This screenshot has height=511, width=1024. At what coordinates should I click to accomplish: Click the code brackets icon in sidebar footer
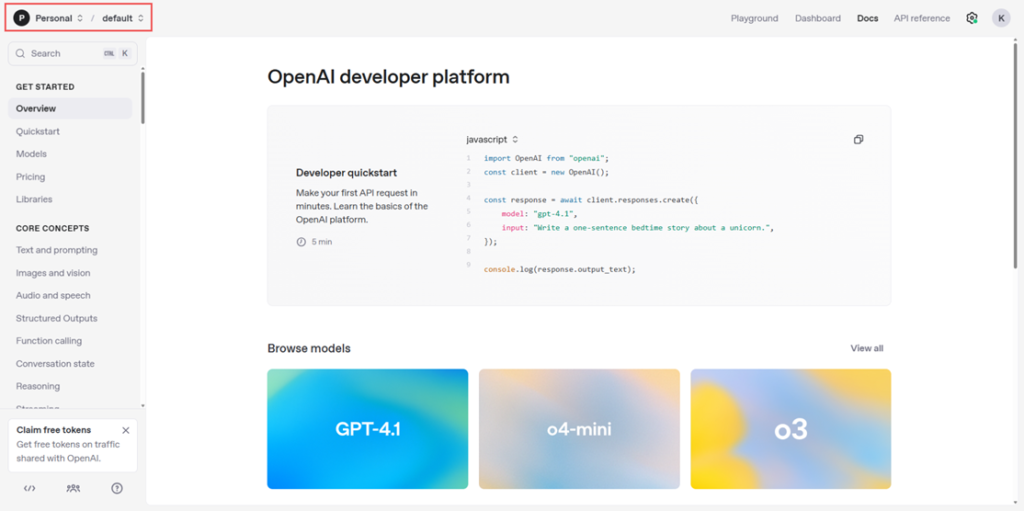(30, 488)
